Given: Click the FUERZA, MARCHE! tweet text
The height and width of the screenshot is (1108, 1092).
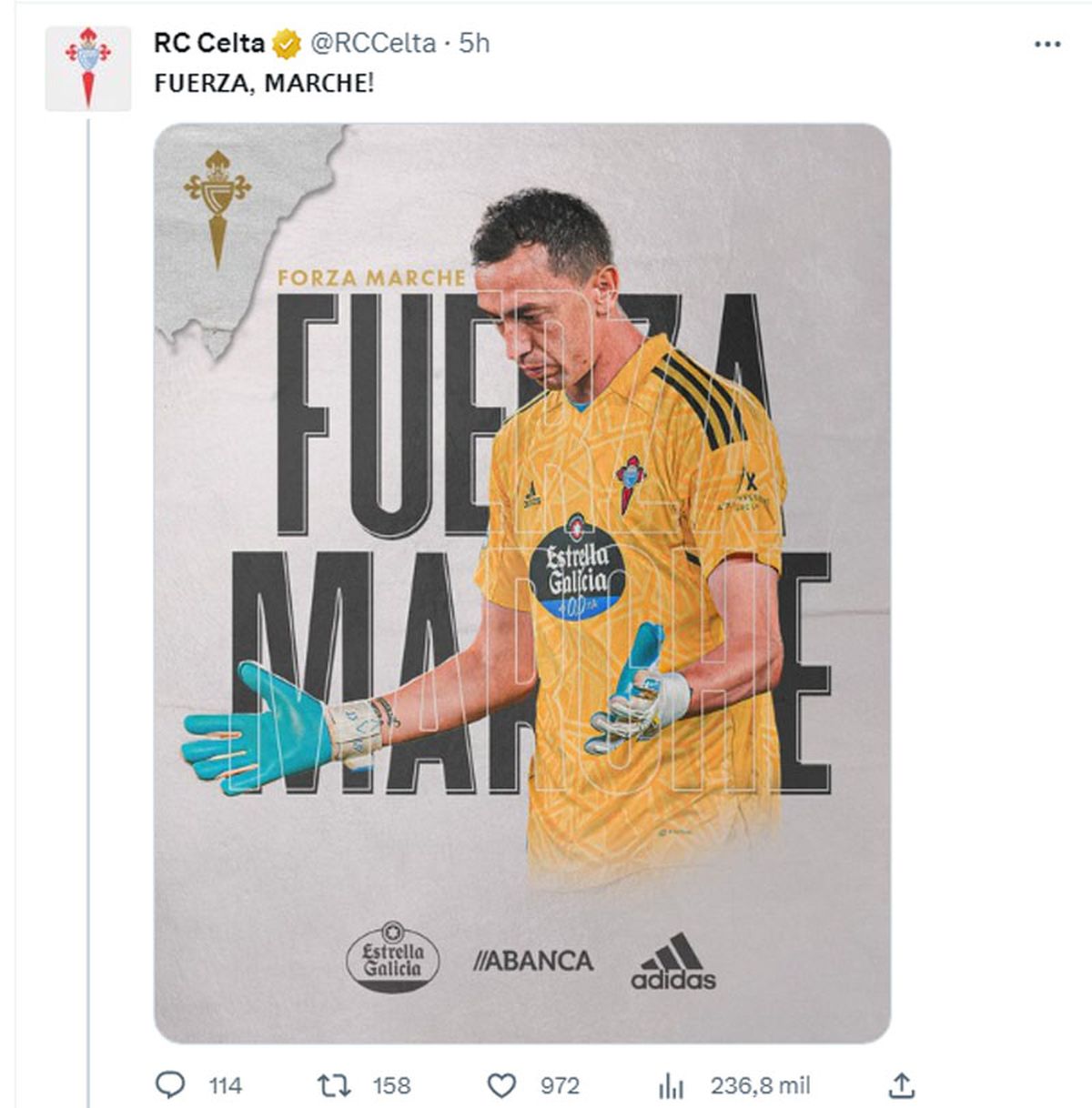Looking at the screenshot, I should [x=264, y=83].
